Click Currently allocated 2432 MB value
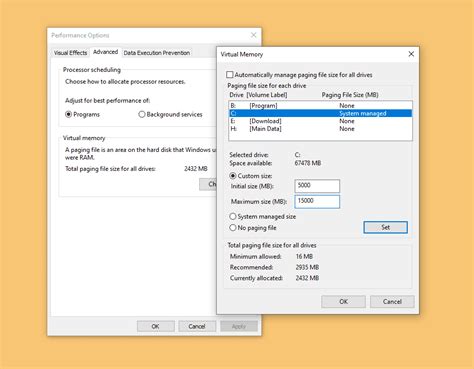The height and width of the screenshot is (369, 474). click(307, 278)
